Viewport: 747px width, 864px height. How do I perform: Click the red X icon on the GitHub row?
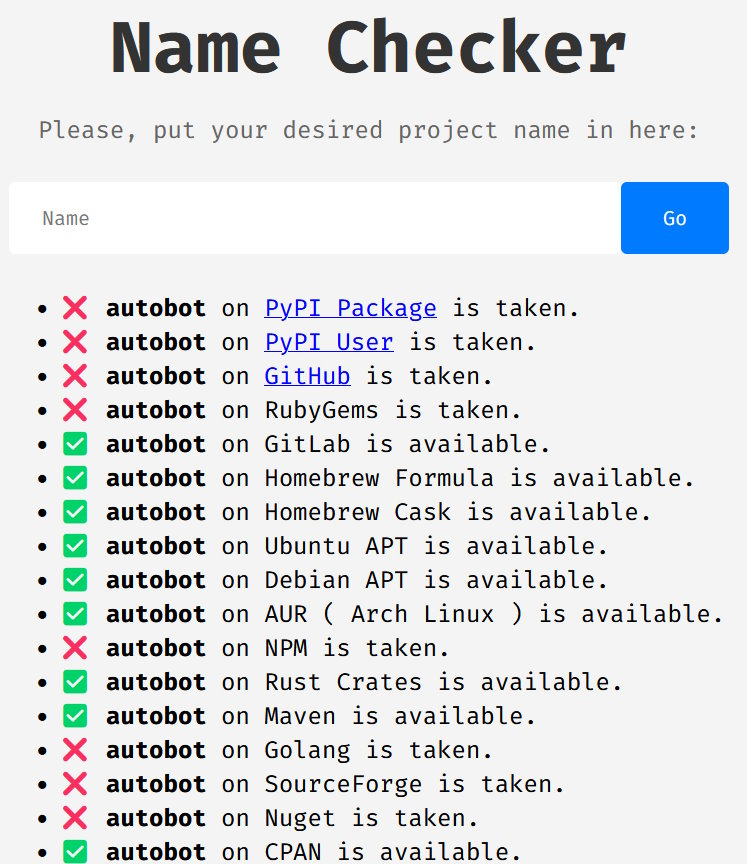pos(75,376)
